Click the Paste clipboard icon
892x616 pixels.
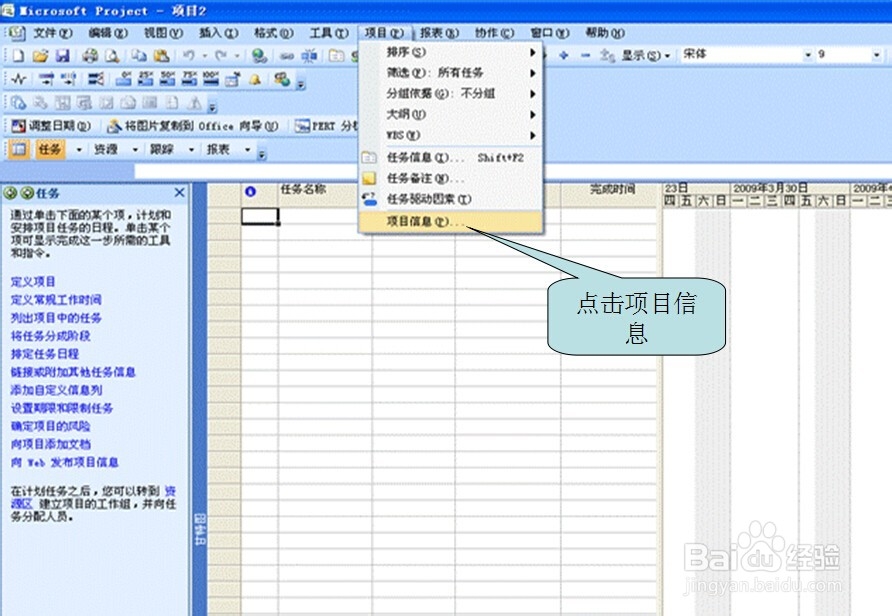click(162, 56)
